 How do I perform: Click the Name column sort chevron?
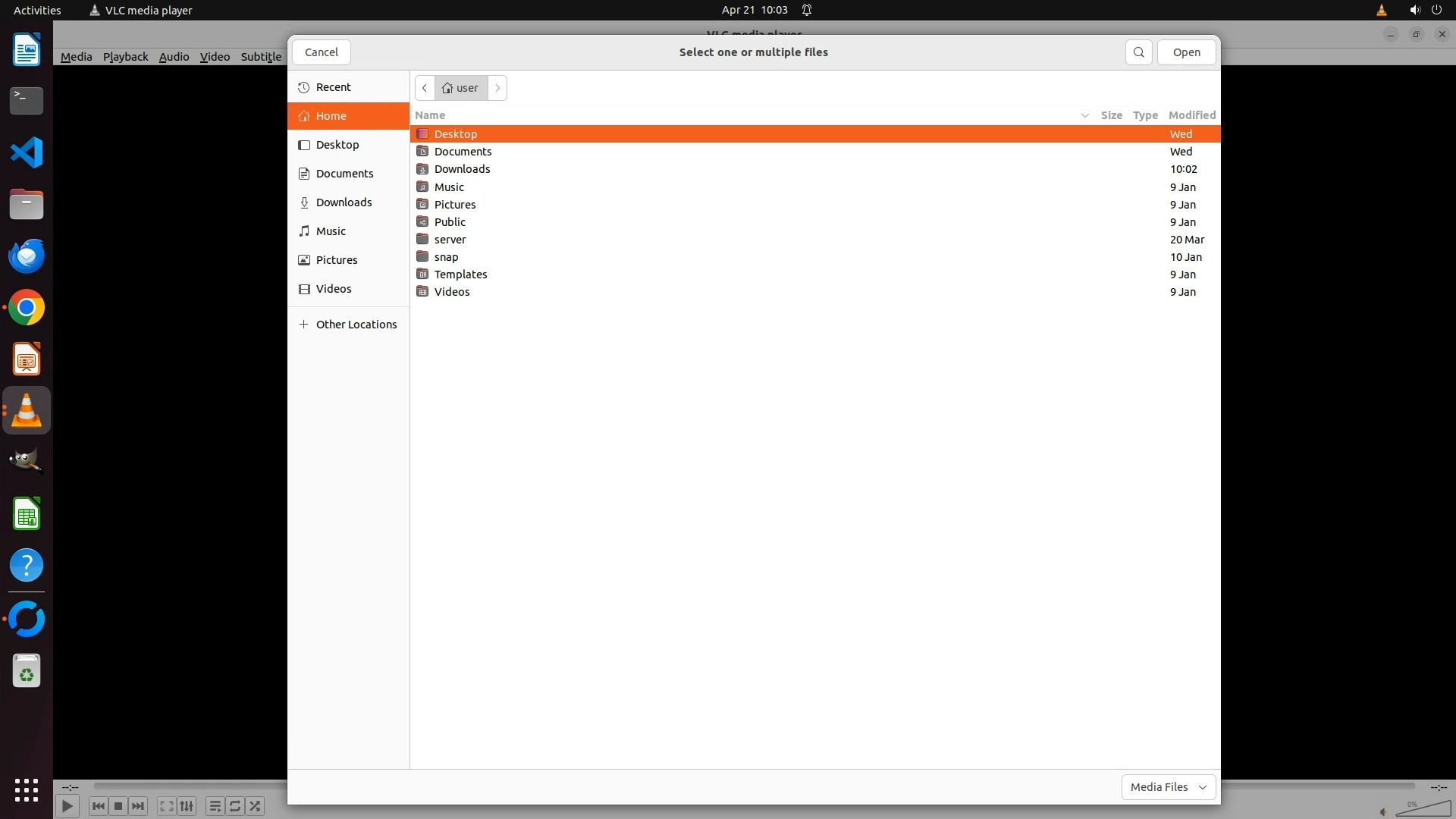[1084, 115]
